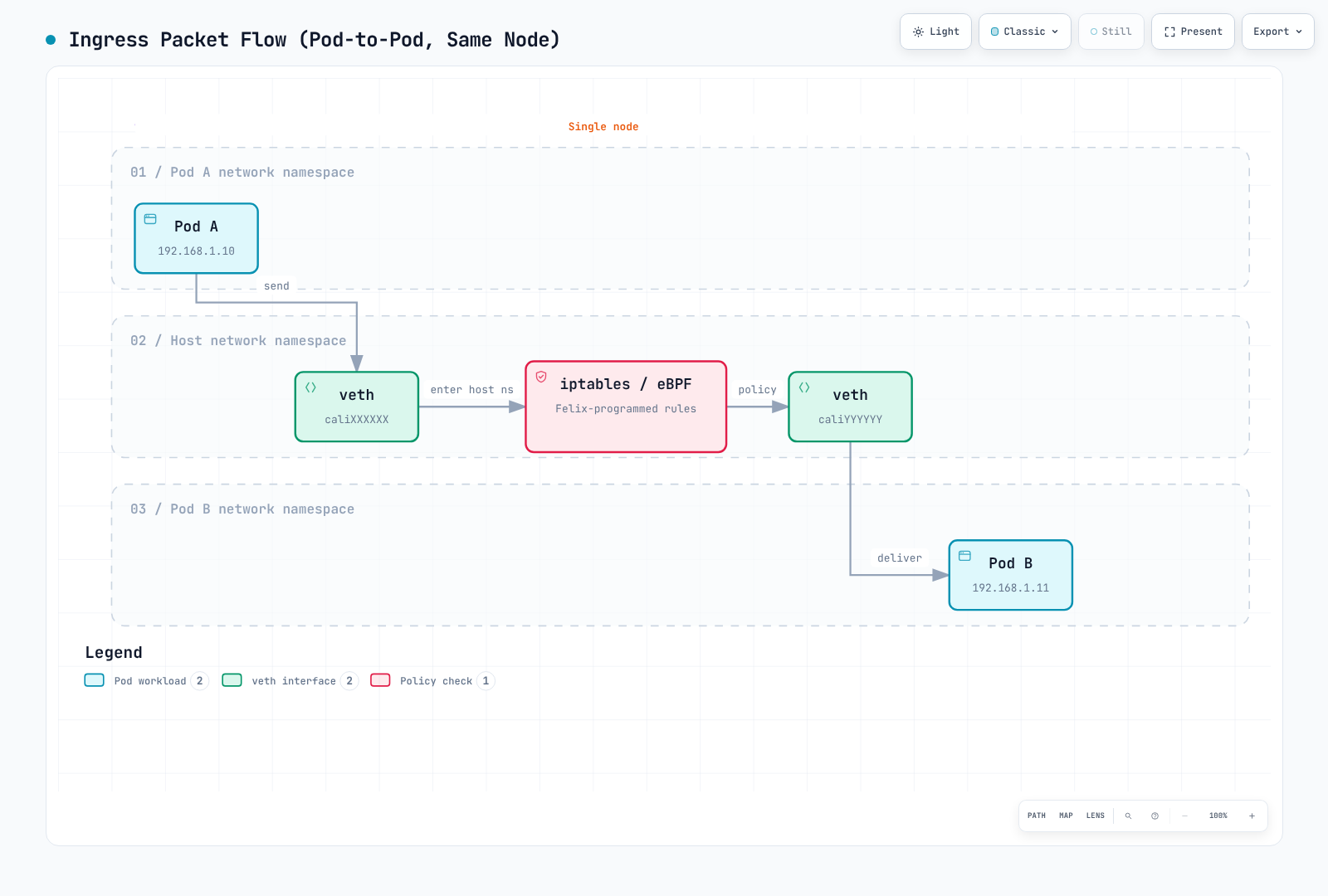Click the veth interface legend label

[294, 681]
